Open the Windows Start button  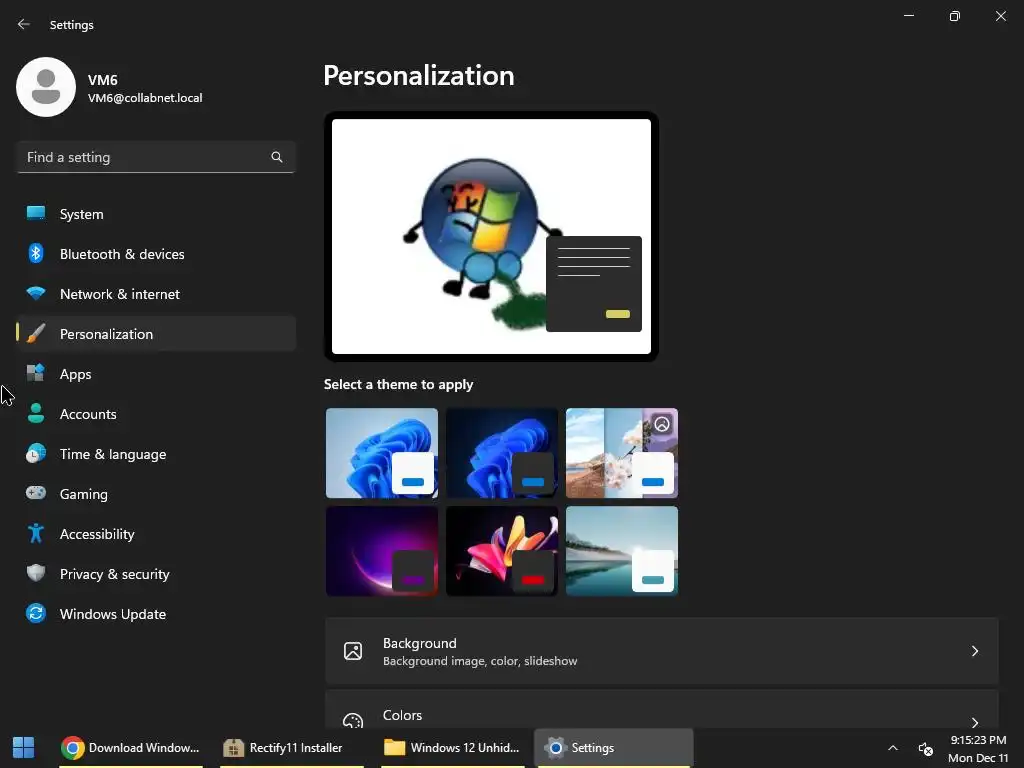tap(24, 748)
